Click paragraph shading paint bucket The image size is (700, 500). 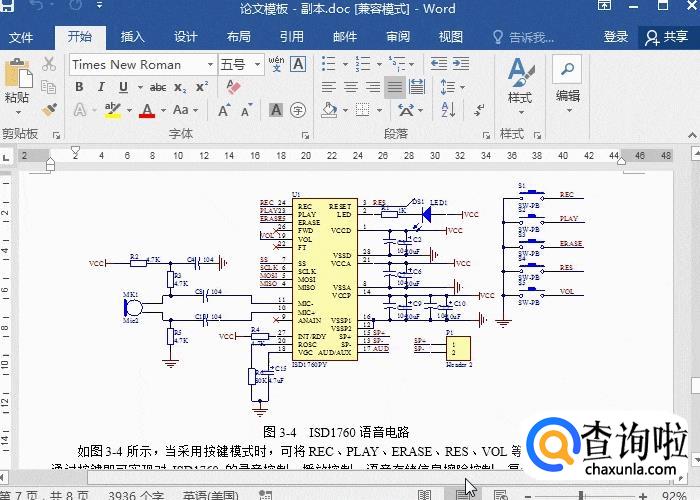(329, 110)
